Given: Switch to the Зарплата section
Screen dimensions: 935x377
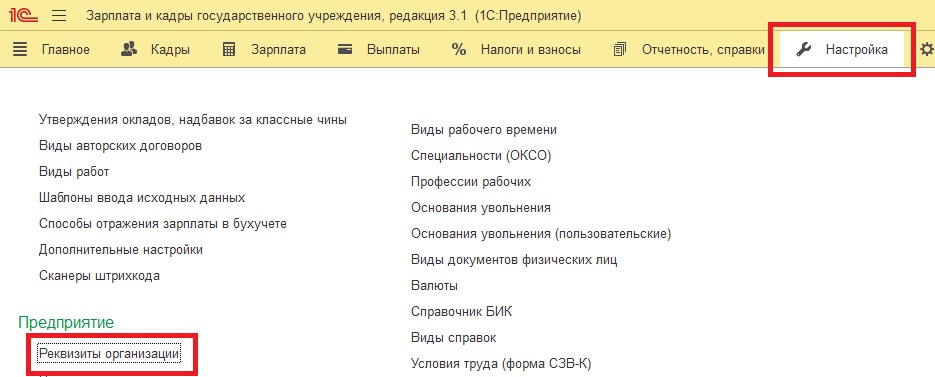Looking at the screenshot, I should (x=278, y=50).
